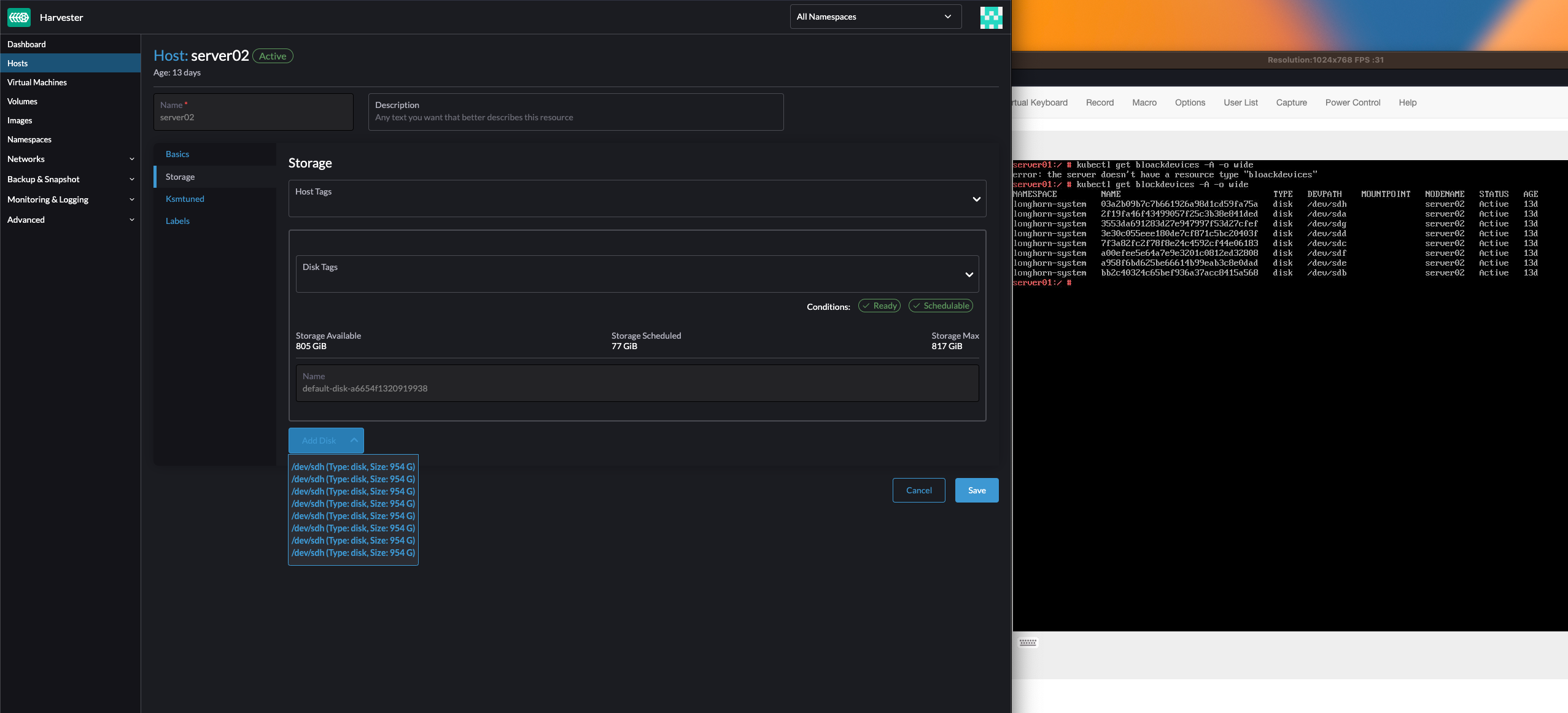1568x713 pixels.
Task: Switch to the Basics tab
Action: coord(178,154)
